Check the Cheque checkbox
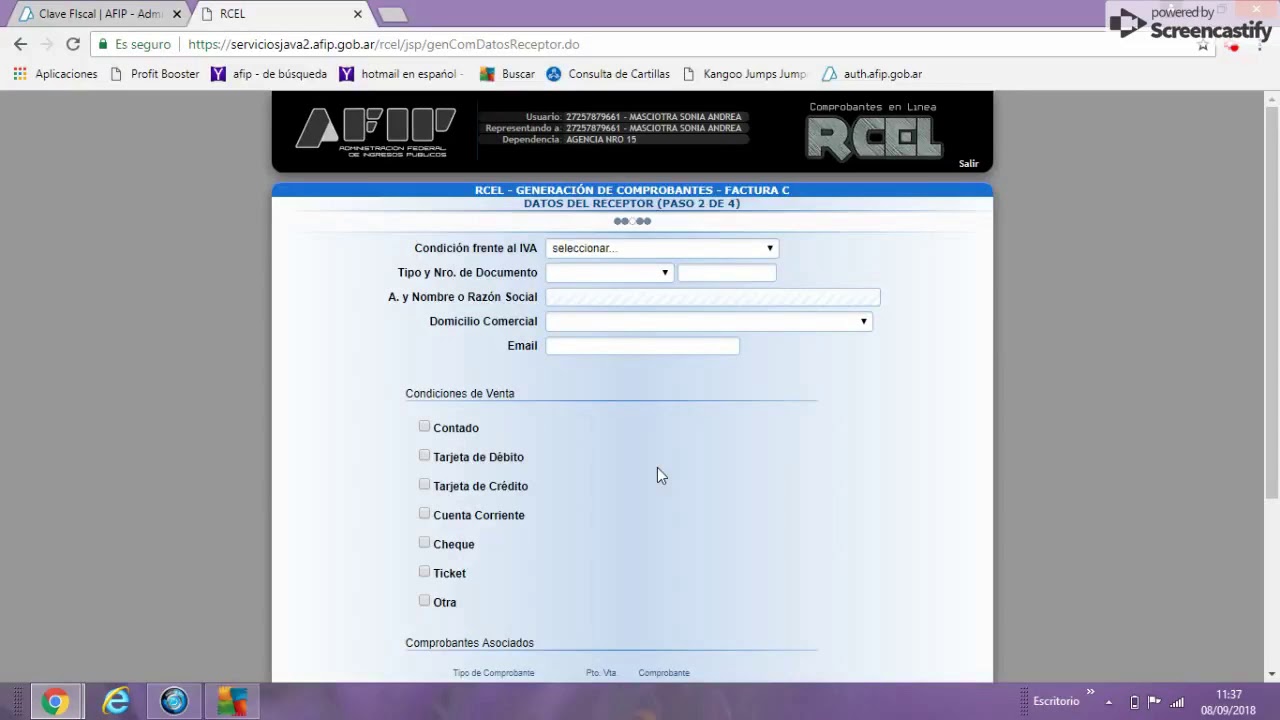This screenshot has width=1280, height=720. click(x=424, y=543)
